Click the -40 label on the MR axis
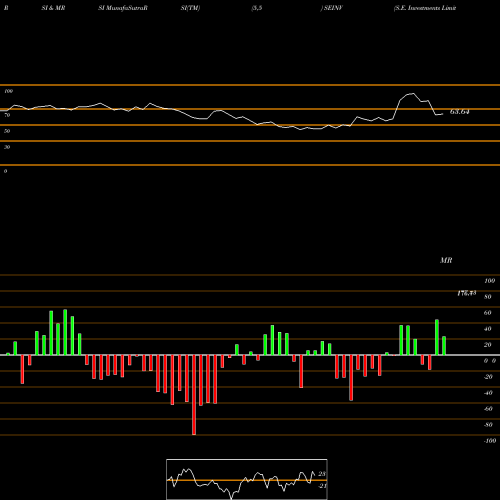The height and width of the screenshot is (500, 500). (488, 393)
